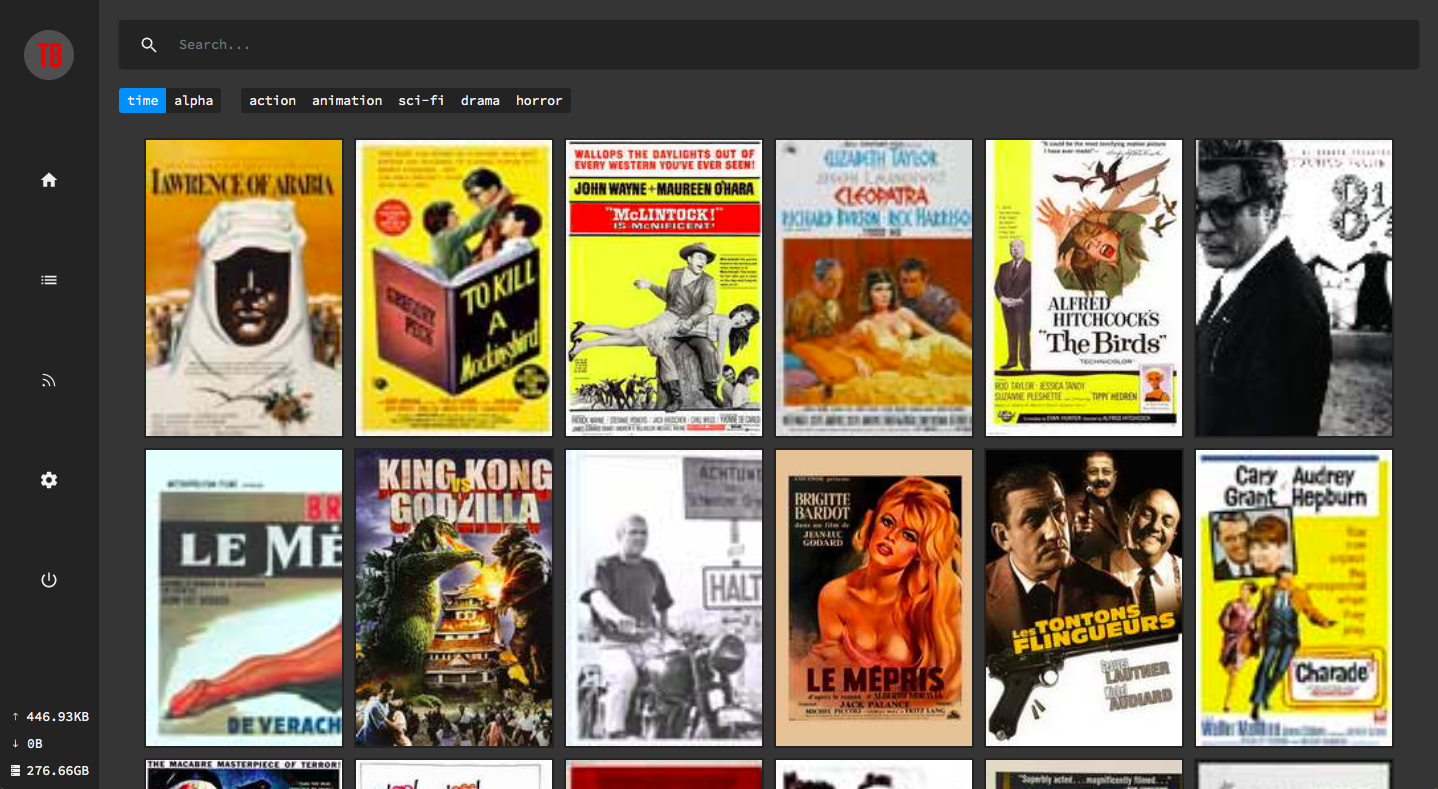
Task: Sort movies by time
Action: pos(142,100)
